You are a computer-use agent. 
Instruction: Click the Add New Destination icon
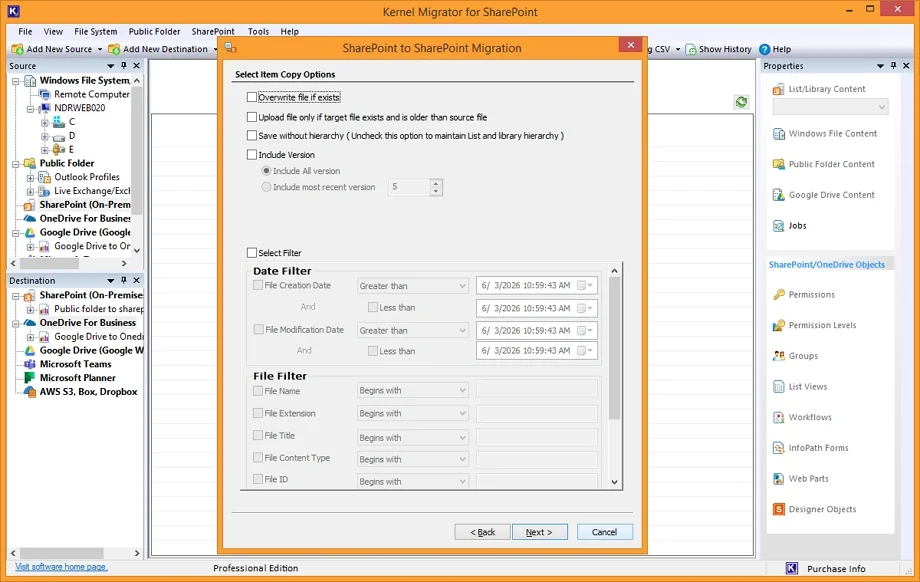(114, 49)
